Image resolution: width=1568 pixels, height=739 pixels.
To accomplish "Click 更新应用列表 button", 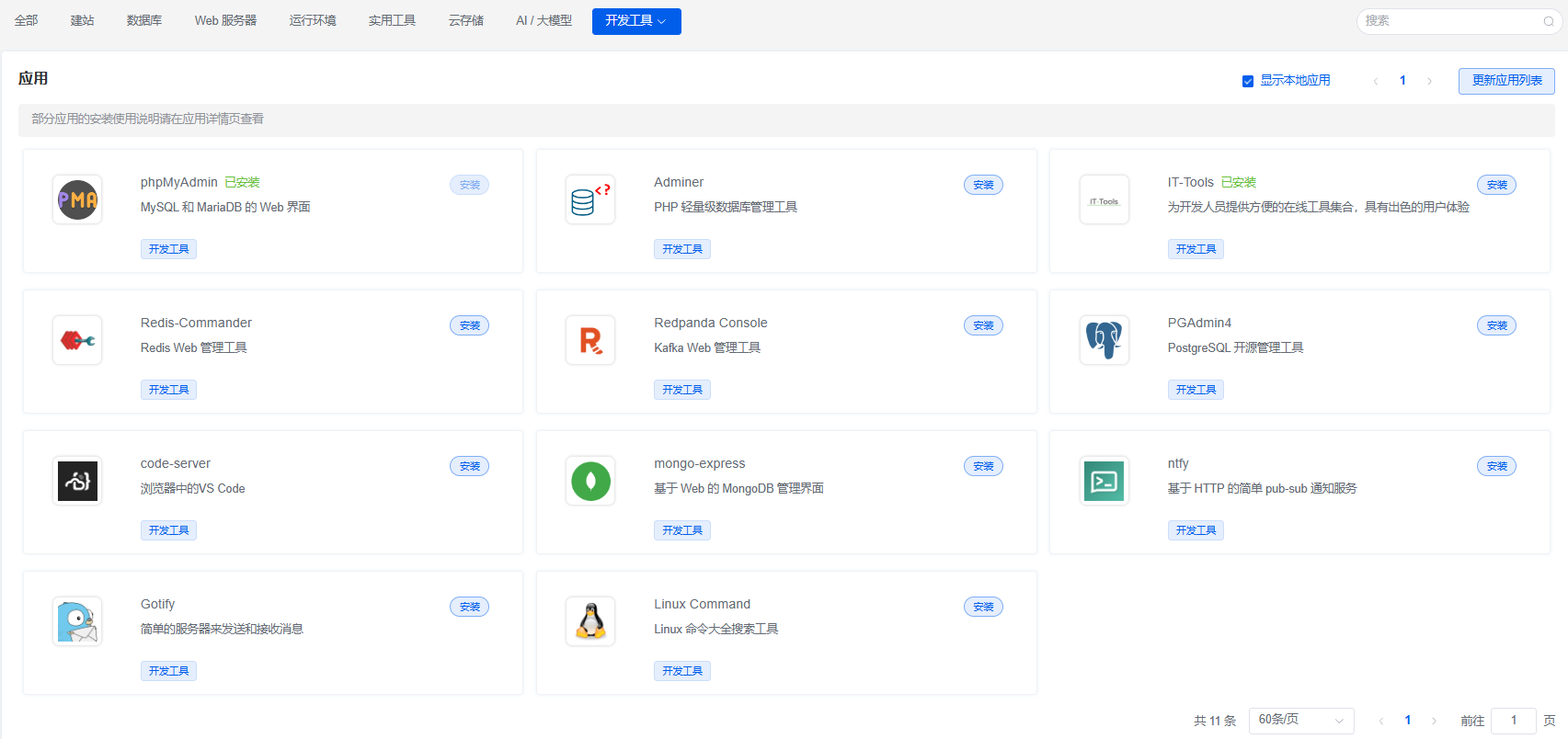I will tap(1506, 81).
